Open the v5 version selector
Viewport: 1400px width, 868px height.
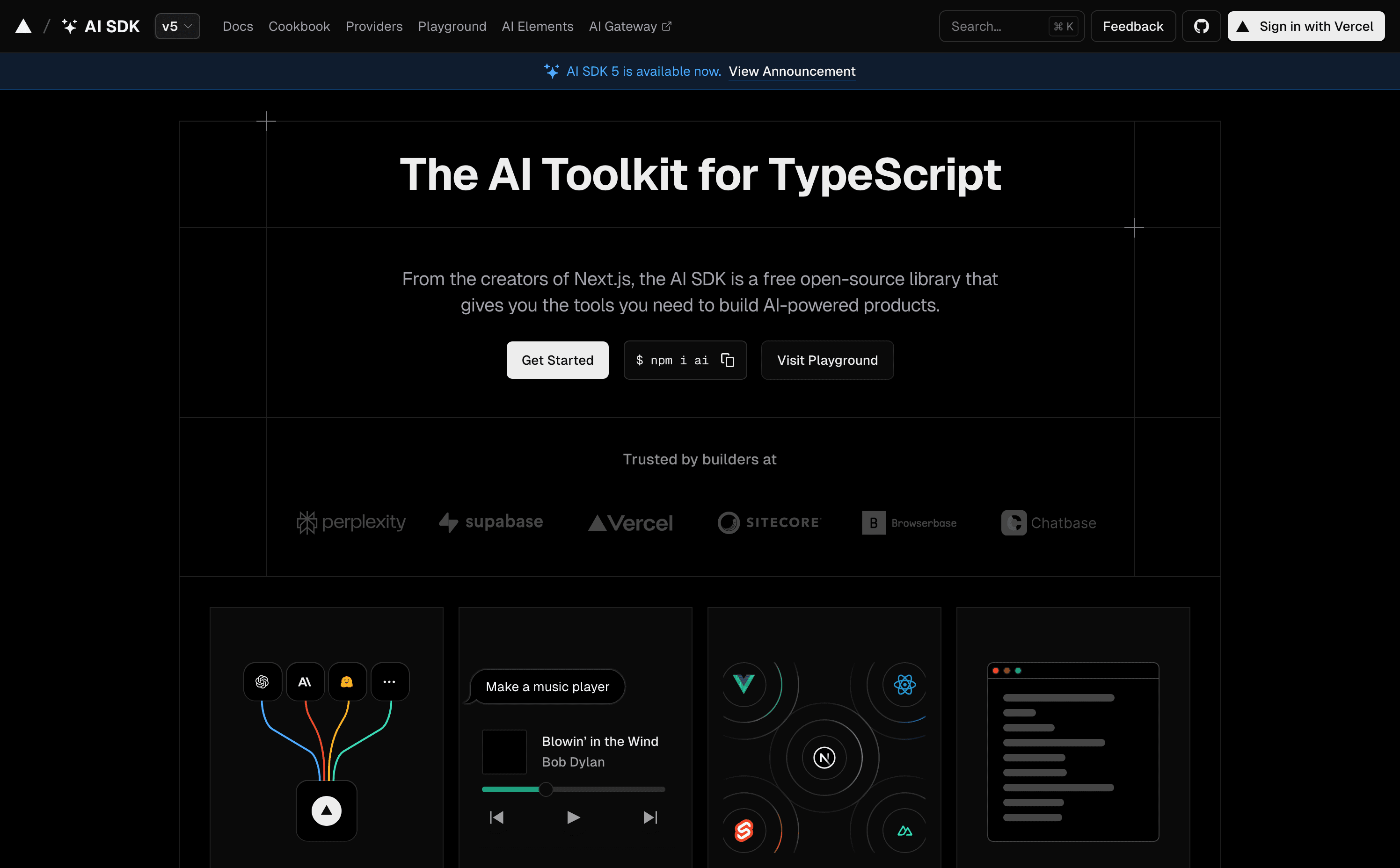[x=177, y=26]
